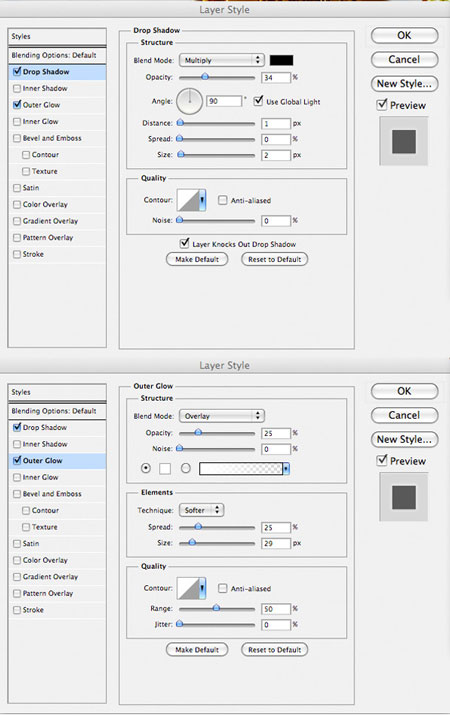450x716 pixels.
Task: Click the Outer Glow Size input field
Action: [276, 543]
